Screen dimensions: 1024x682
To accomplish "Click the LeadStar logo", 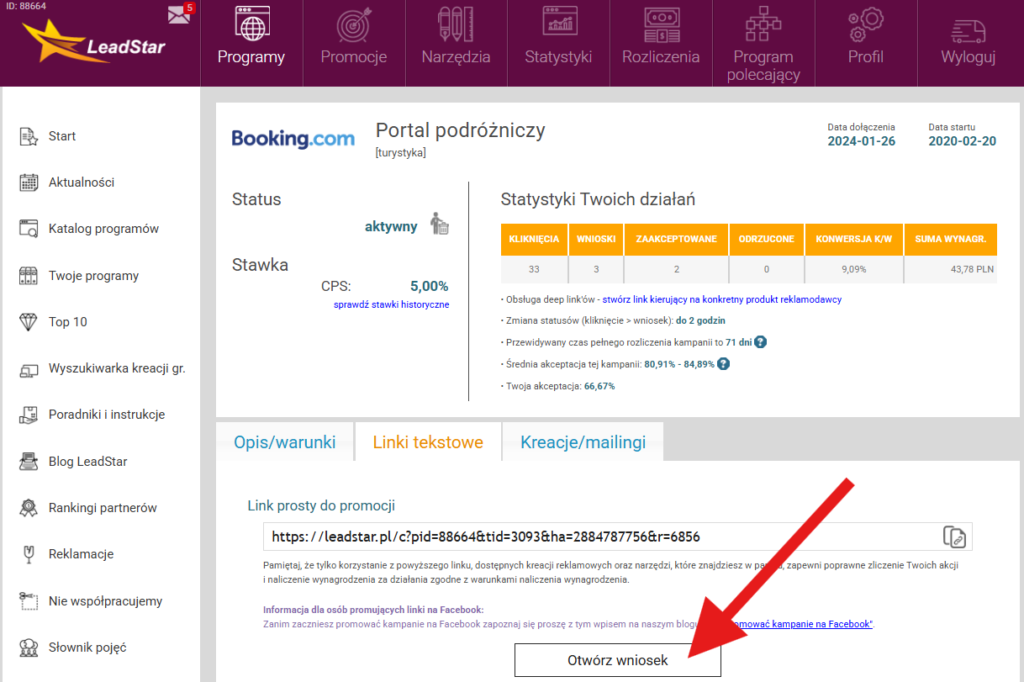I will [94, 43].
